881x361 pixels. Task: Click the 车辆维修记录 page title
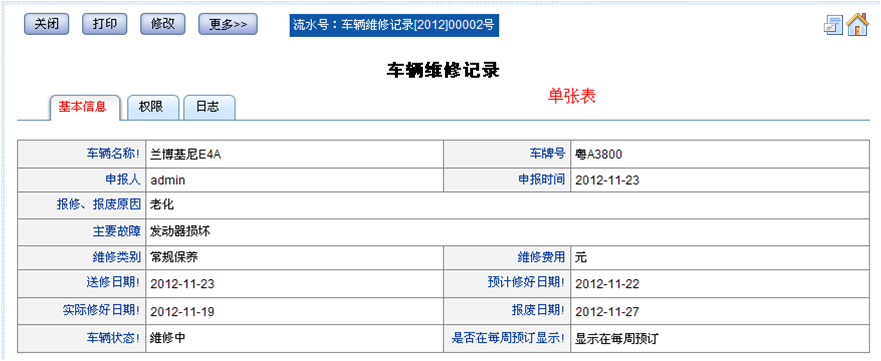coord(443,71)
